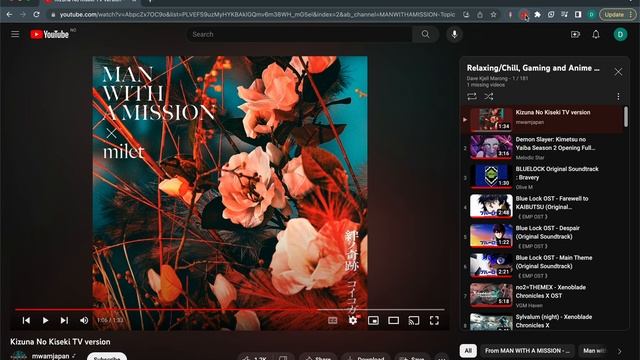Click the YouTube search input field
Image resolution: width=640 pixels, height=360 pixels.
pos(299,34)
